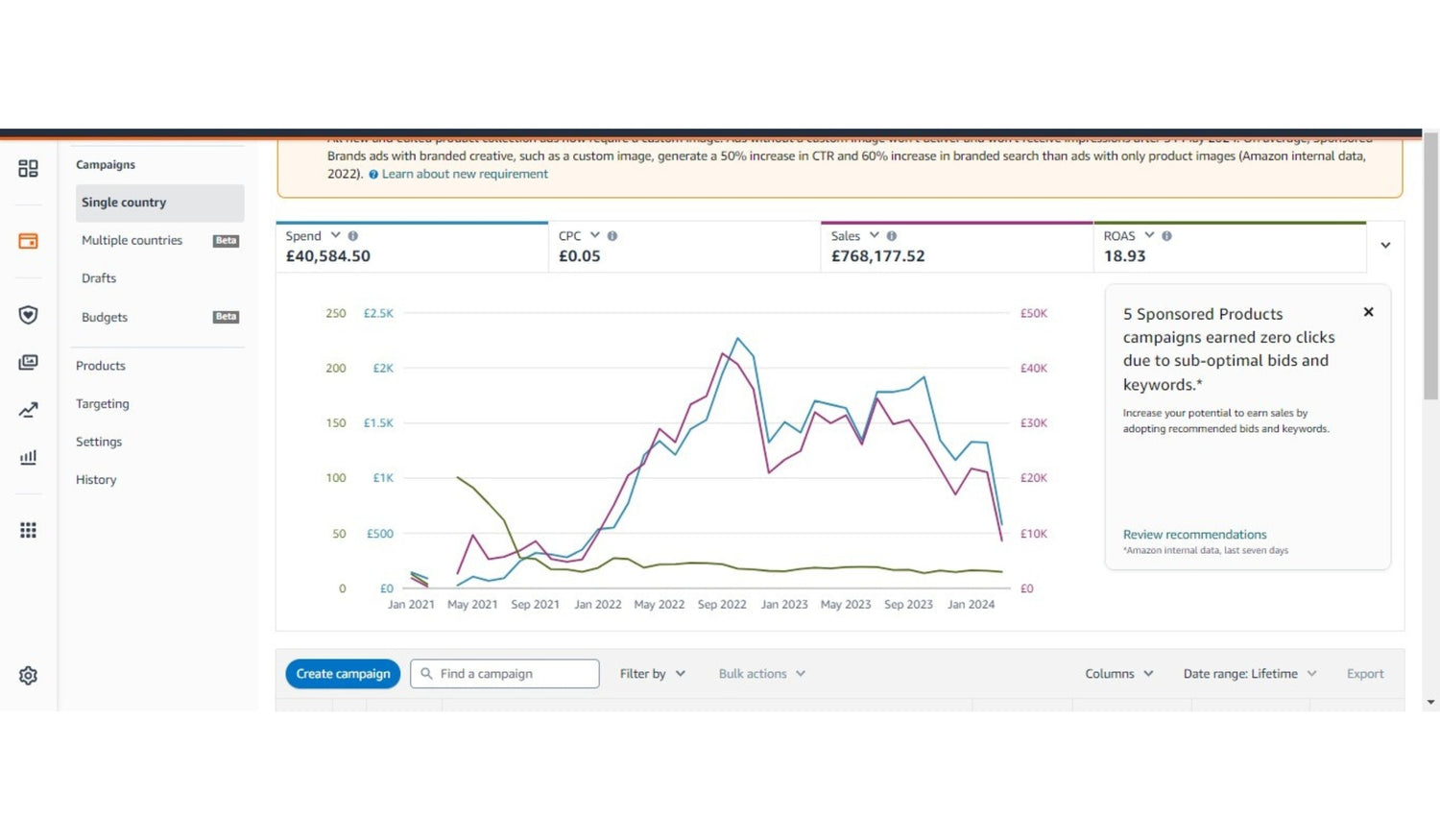Open the bar chart reports icon
This screenshot has height=840, width=1440.
[28, 457]
